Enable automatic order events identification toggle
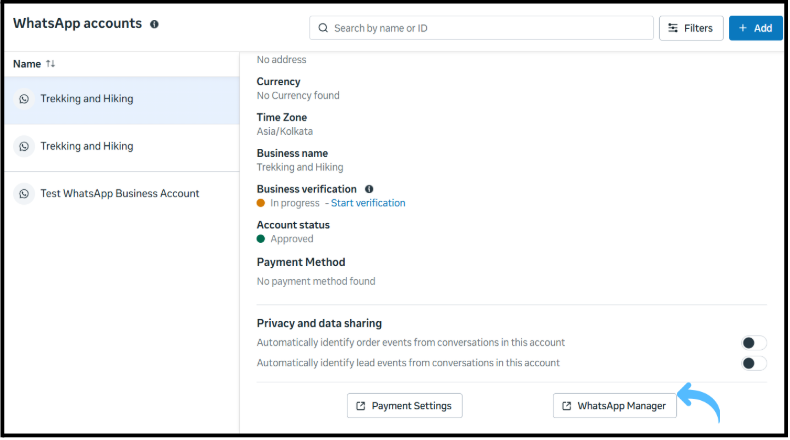Screen dimensions: 790x440 coord(754,343)
